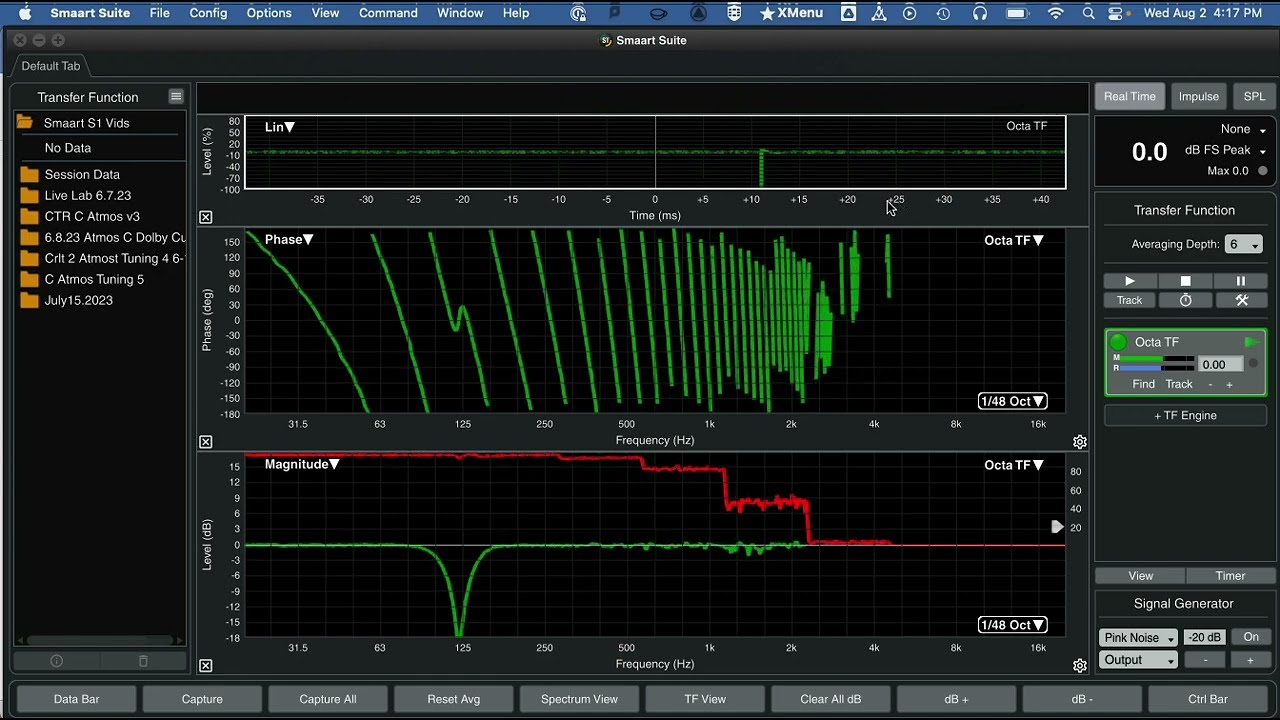Open the Options menu
Image resolution: width=1280 pixels, height=720 pixels.
(269, 13)
